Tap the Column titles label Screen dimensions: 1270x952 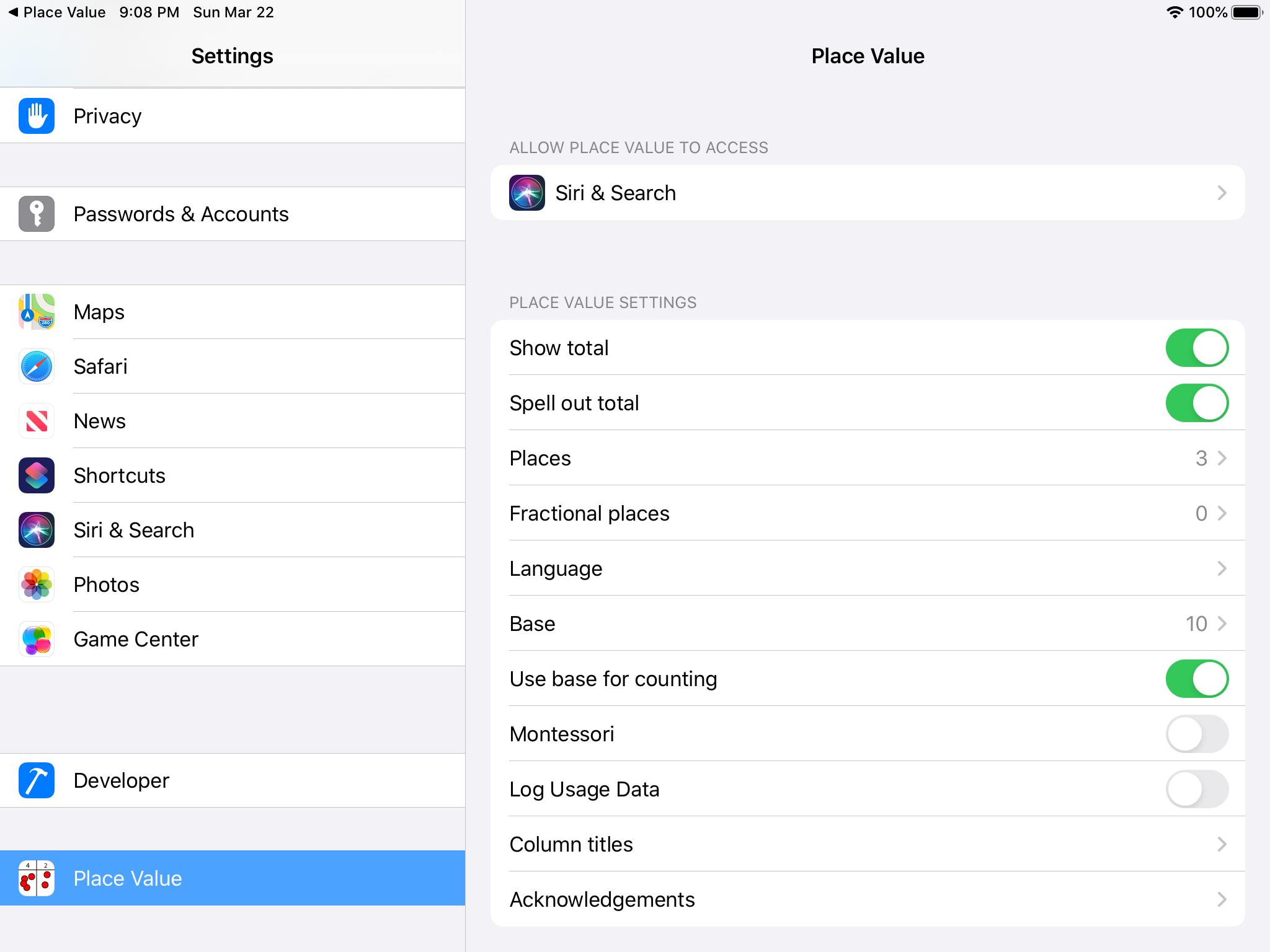[571, 844]
